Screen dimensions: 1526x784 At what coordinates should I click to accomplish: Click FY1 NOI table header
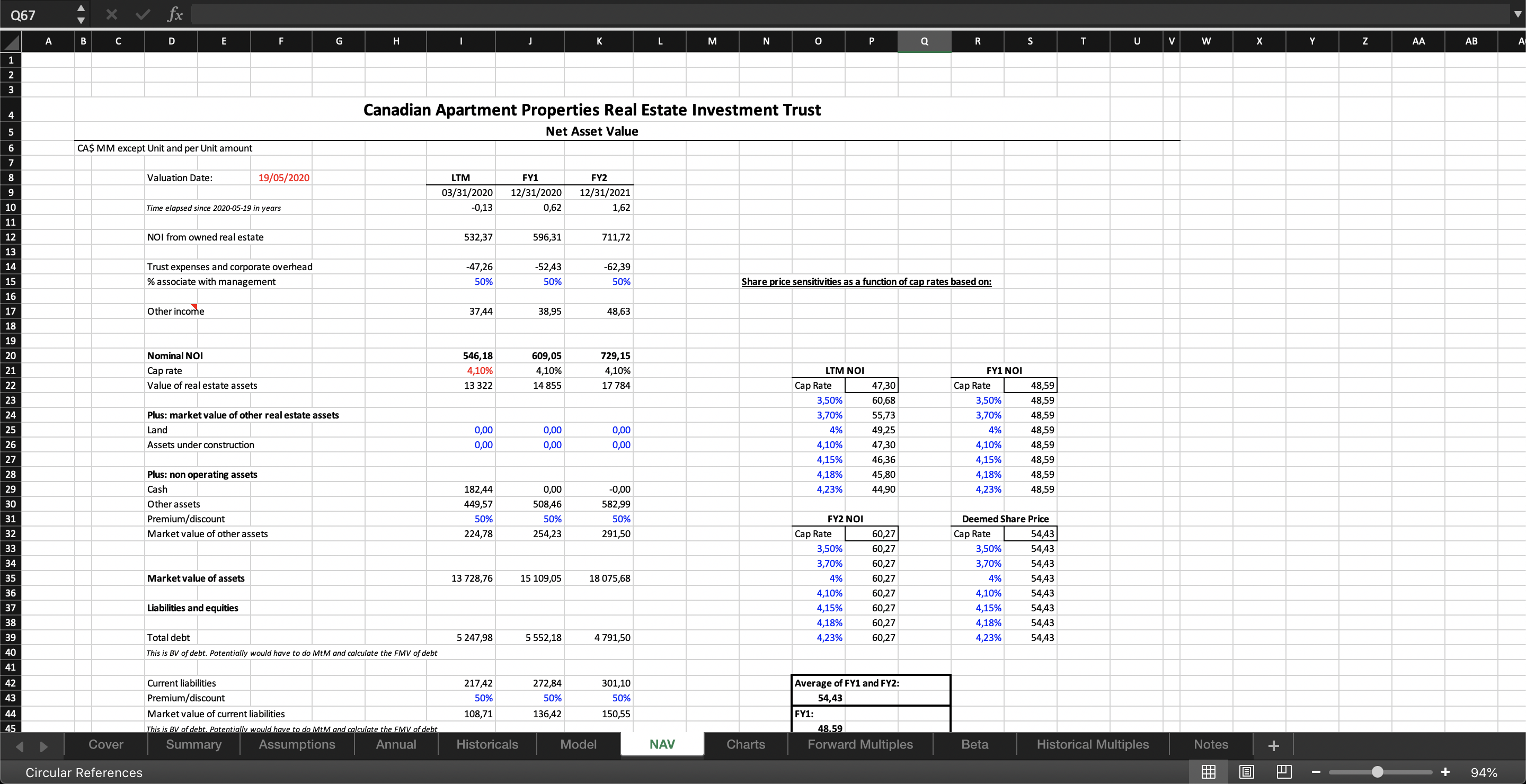[1004, 371]
